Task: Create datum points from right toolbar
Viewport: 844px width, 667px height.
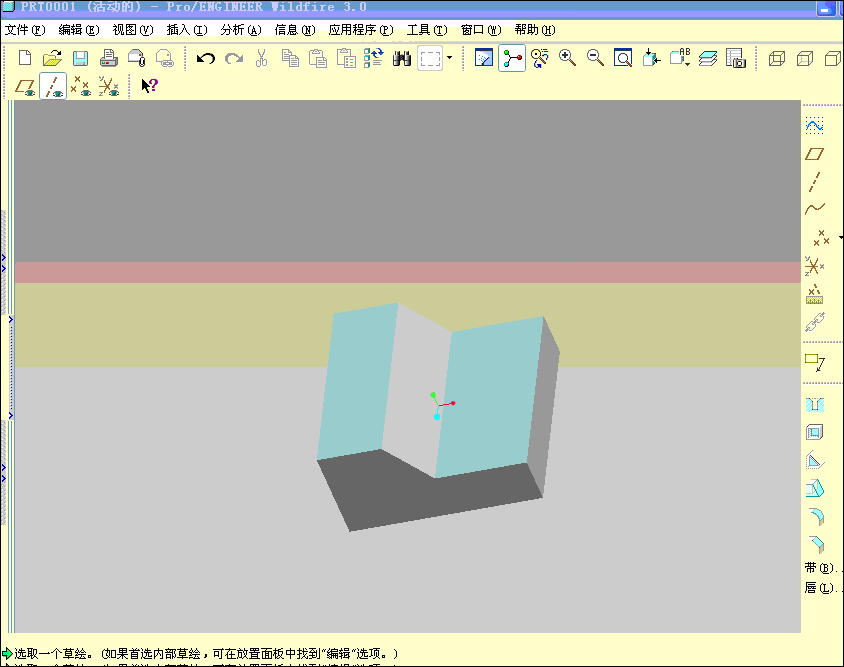Action: click(x=821, y=237)
